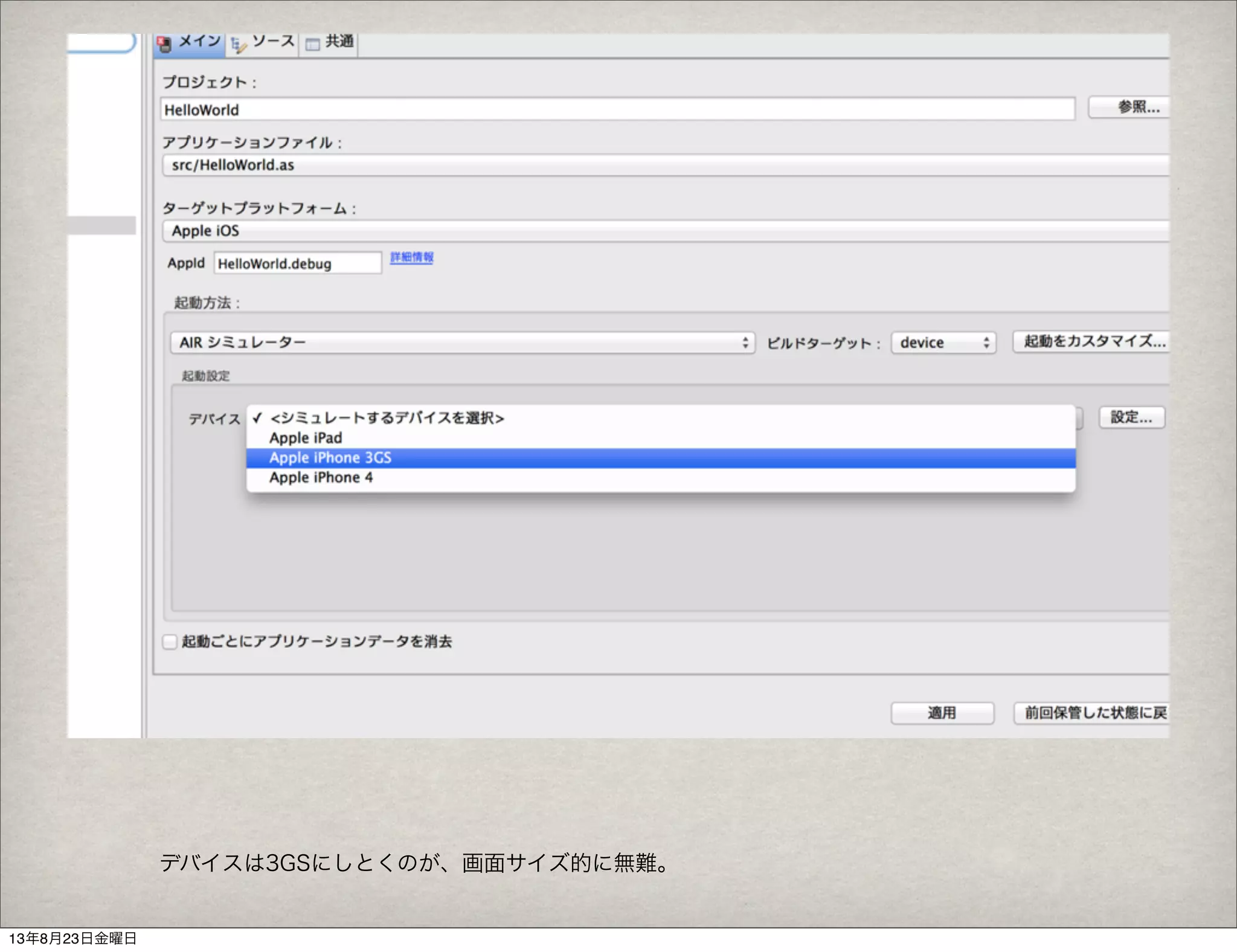Open the アプリケーションファイル combo box

click(666, 165)
